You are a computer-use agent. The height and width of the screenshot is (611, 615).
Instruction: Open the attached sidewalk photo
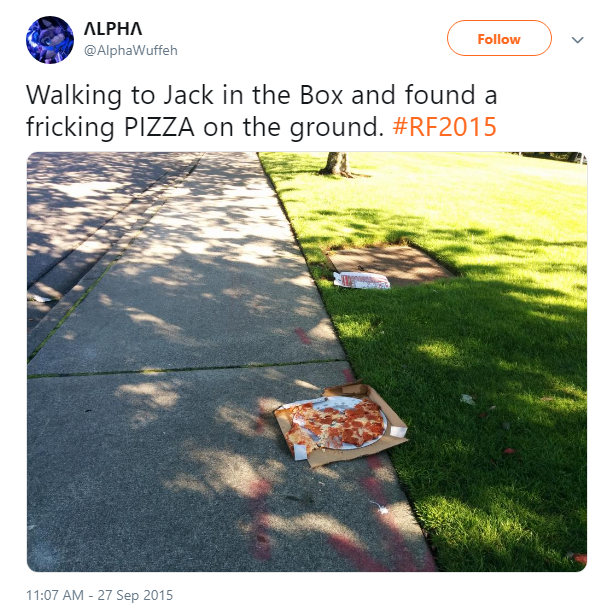coord(307,361)
